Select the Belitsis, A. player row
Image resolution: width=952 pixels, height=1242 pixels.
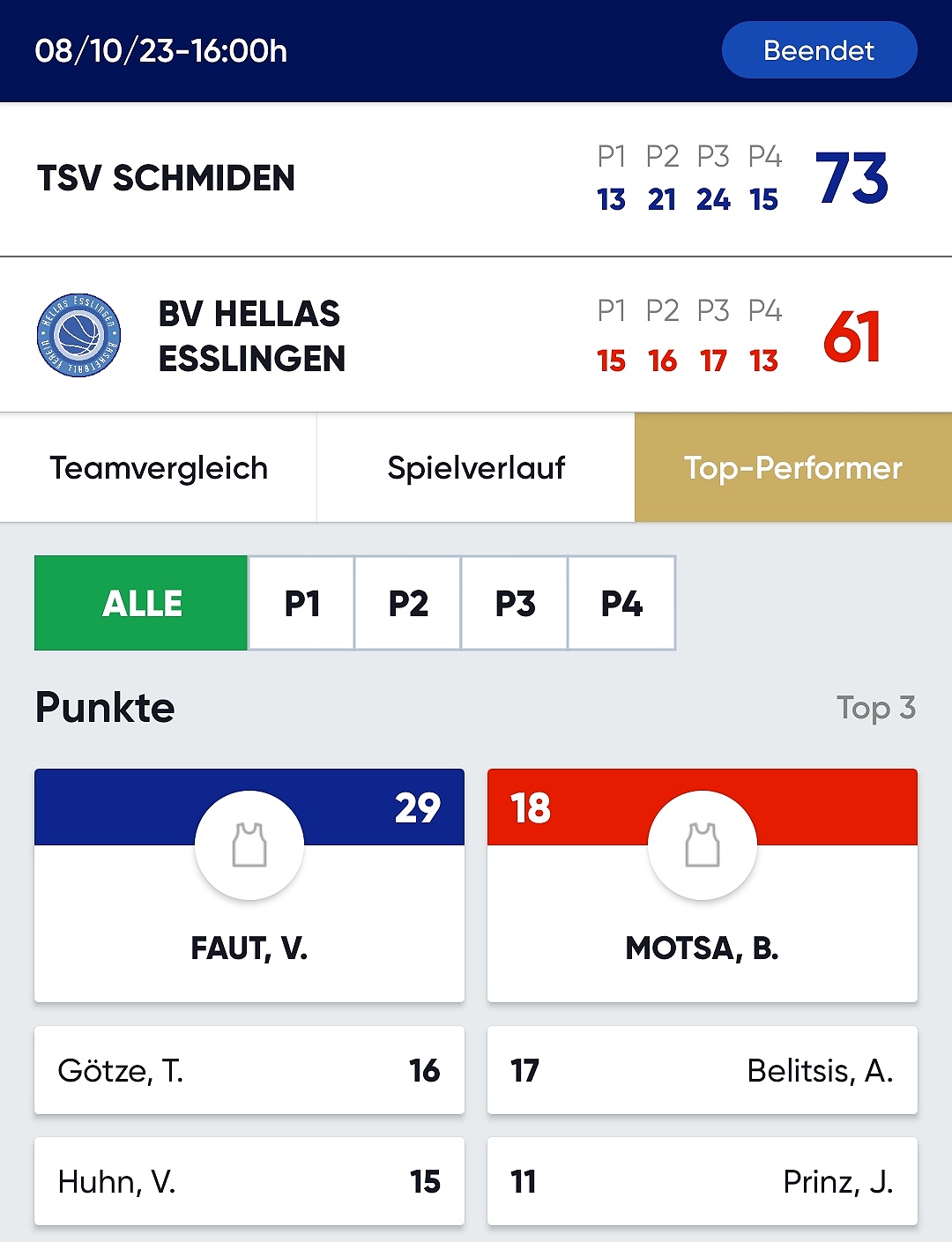[x=703, y=1070]
